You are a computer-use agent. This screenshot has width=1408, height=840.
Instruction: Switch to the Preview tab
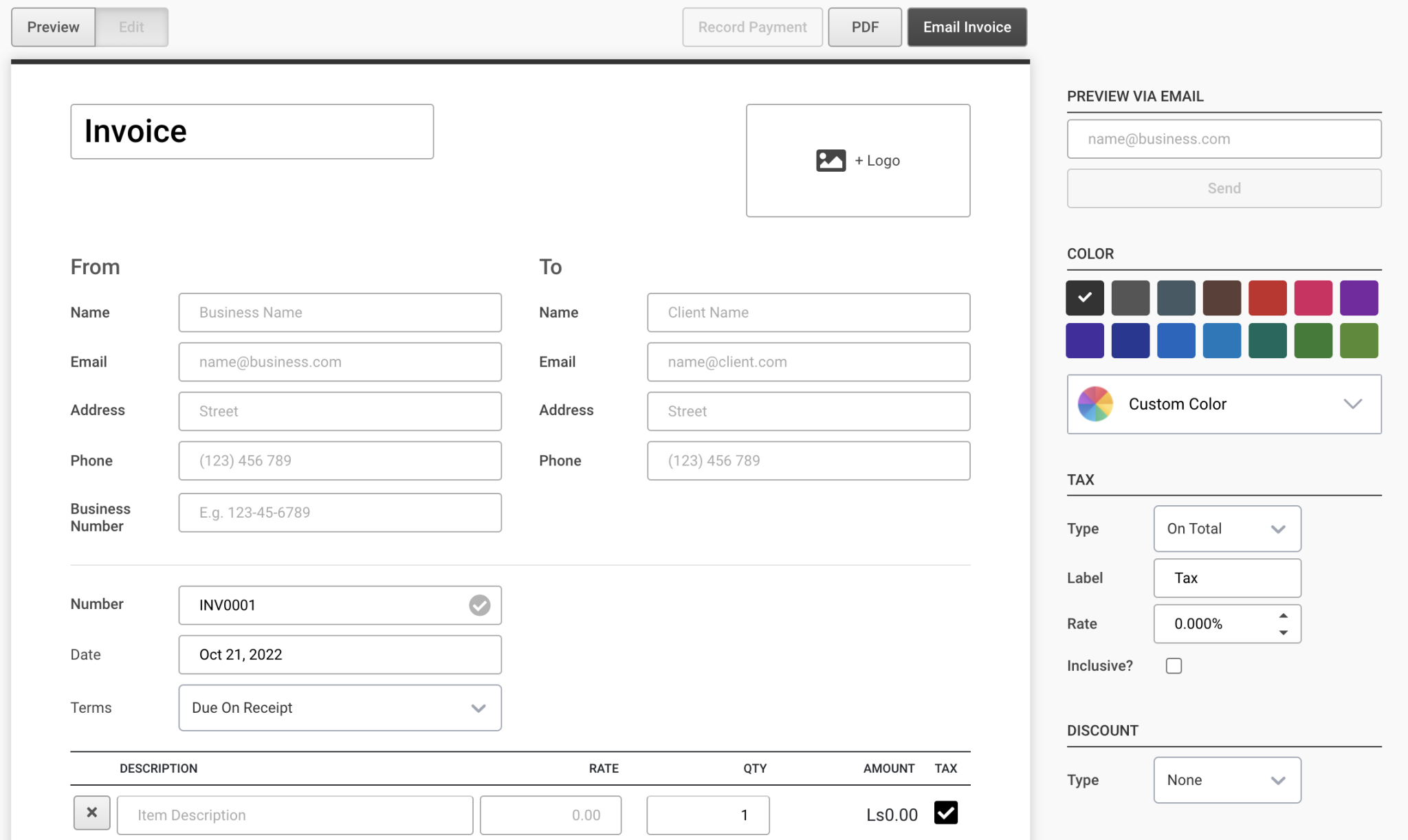54,27
